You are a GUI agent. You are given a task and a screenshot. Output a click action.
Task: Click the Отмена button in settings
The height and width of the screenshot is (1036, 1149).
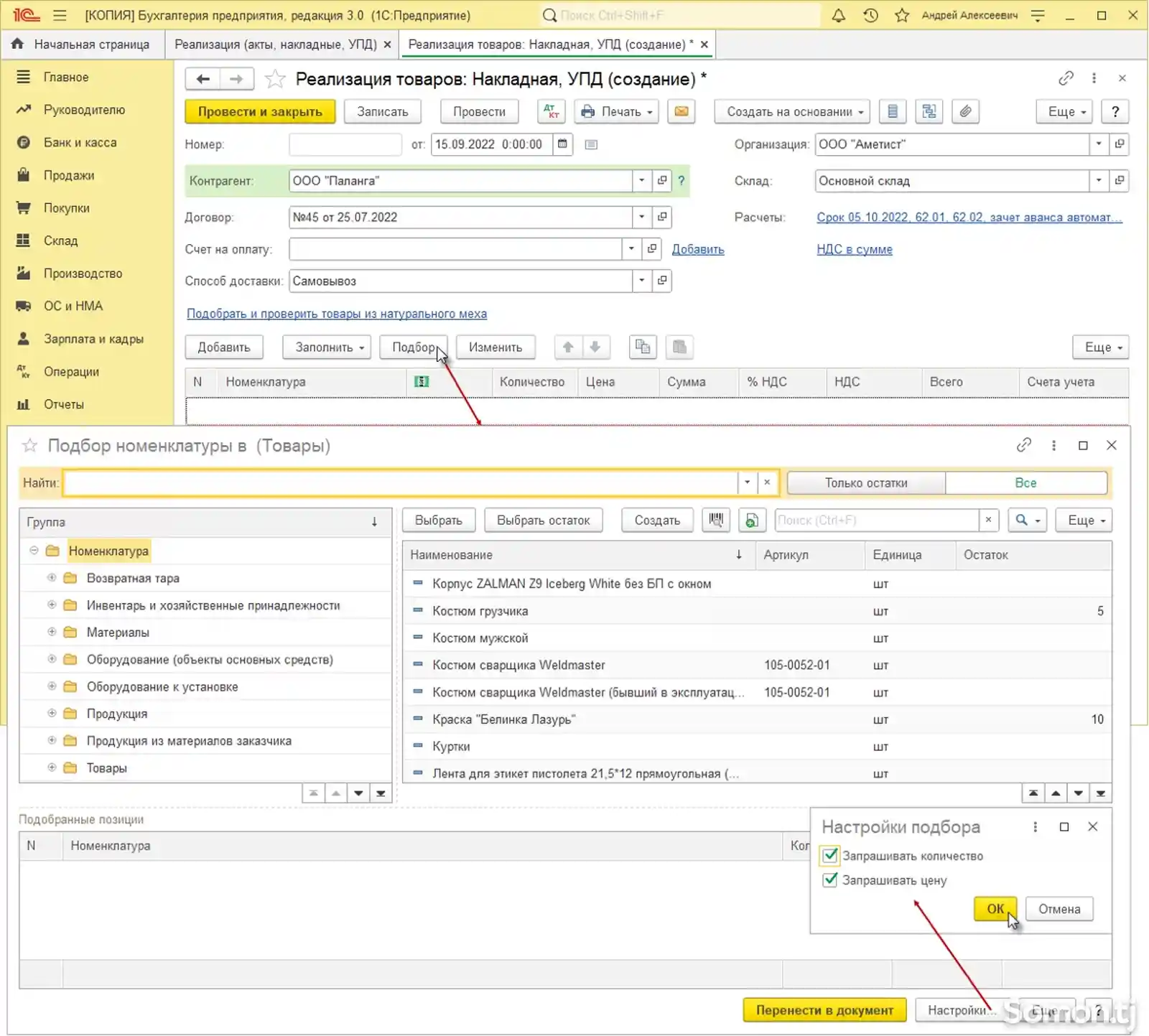[x=1059, y=909]
